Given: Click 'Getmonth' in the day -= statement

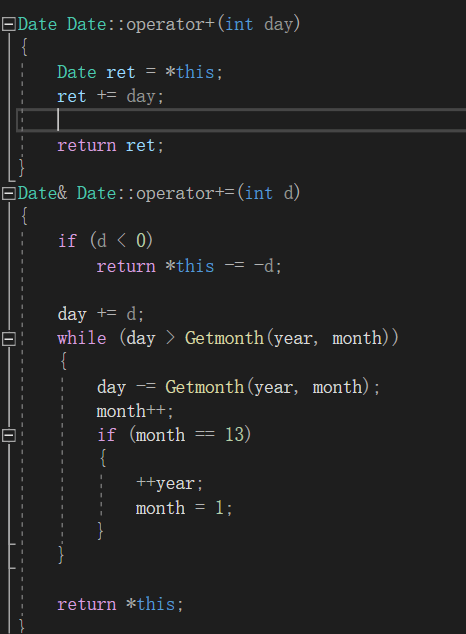Looking at the screenshot, I should coord(205,387).
